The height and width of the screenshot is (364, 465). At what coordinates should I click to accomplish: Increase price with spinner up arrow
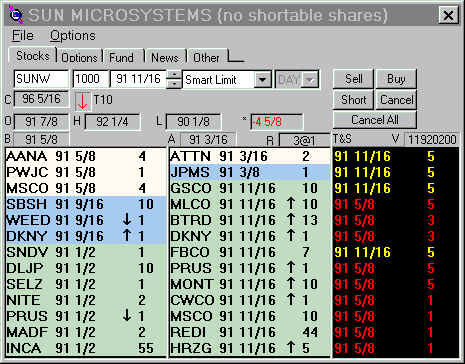tap(174, 74)
